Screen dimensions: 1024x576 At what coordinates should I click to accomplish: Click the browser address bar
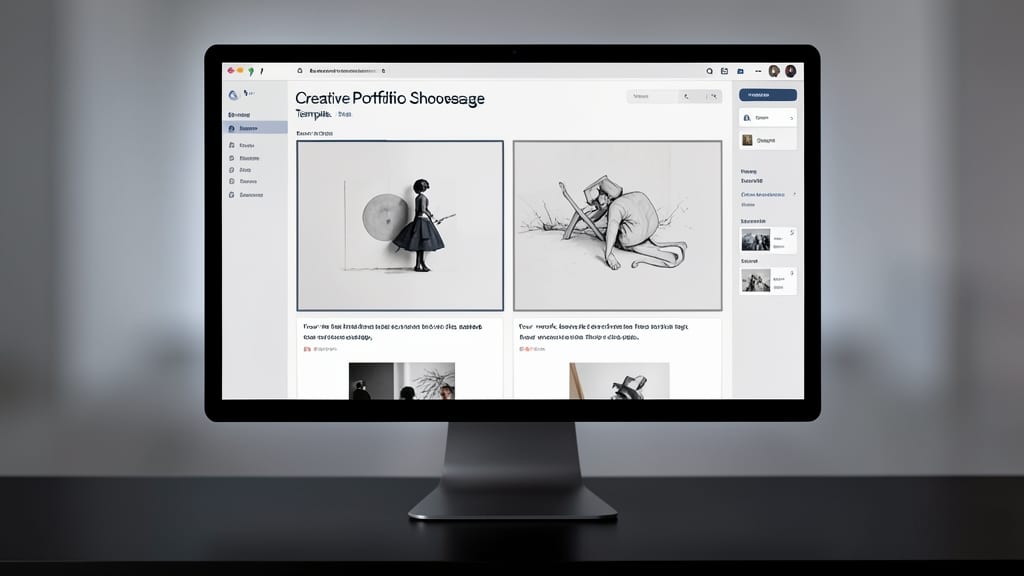coord(343,71)
